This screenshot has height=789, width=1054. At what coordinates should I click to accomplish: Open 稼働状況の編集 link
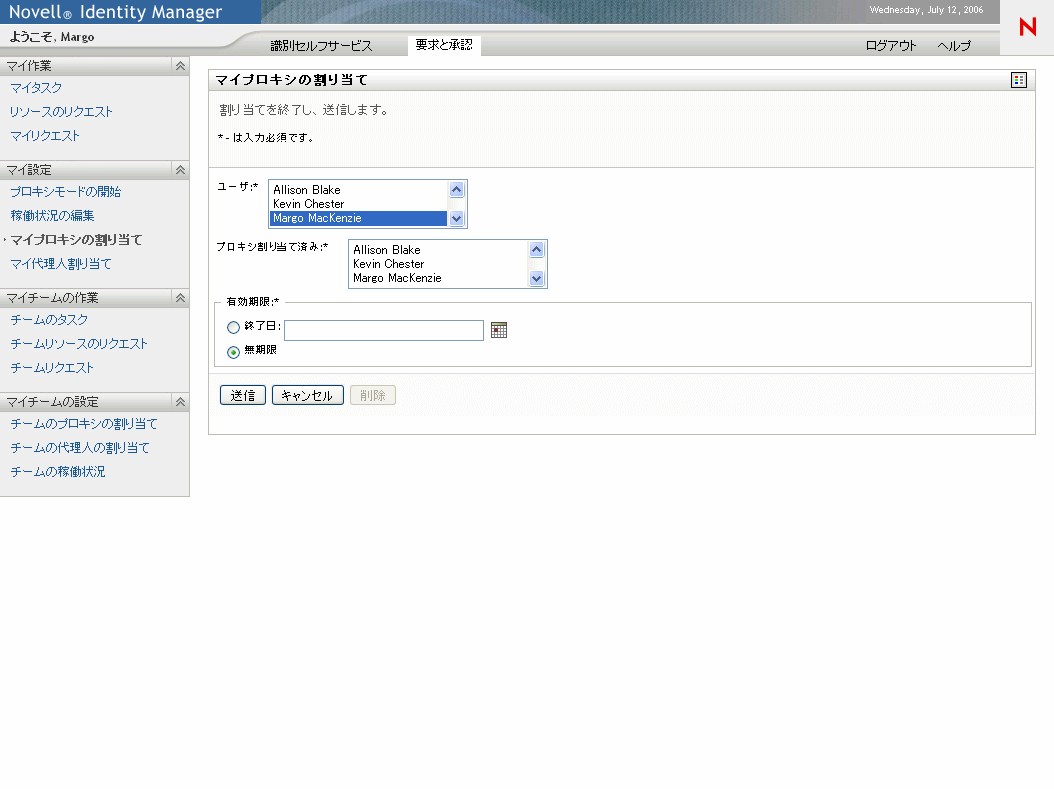click(52, 216)
